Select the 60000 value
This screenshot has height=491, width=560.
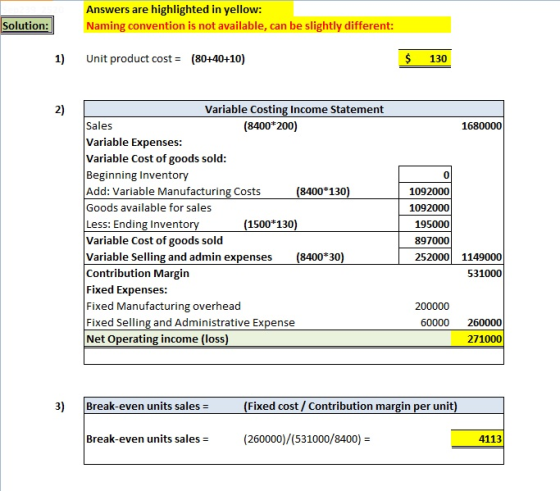[435, 322]
